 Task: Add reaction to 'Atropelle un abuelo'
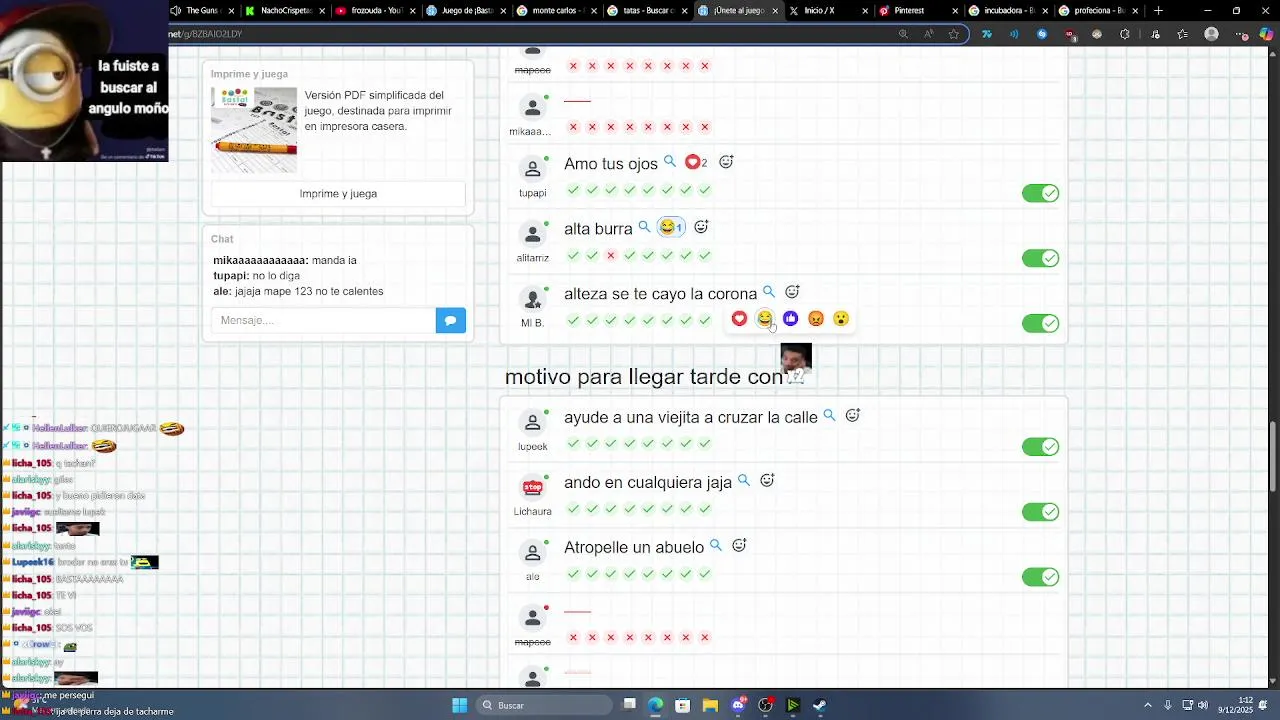(x=740, y=545)
